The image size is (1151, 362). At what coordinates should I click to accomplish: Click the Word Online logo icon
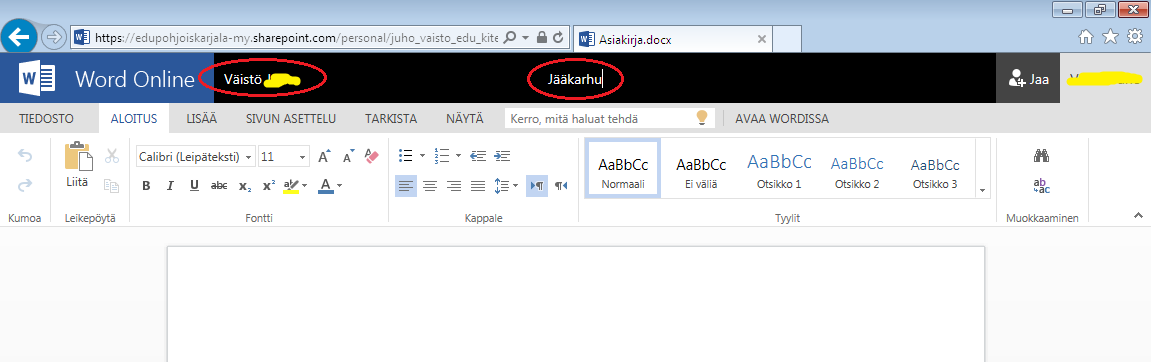pos(38,78)
